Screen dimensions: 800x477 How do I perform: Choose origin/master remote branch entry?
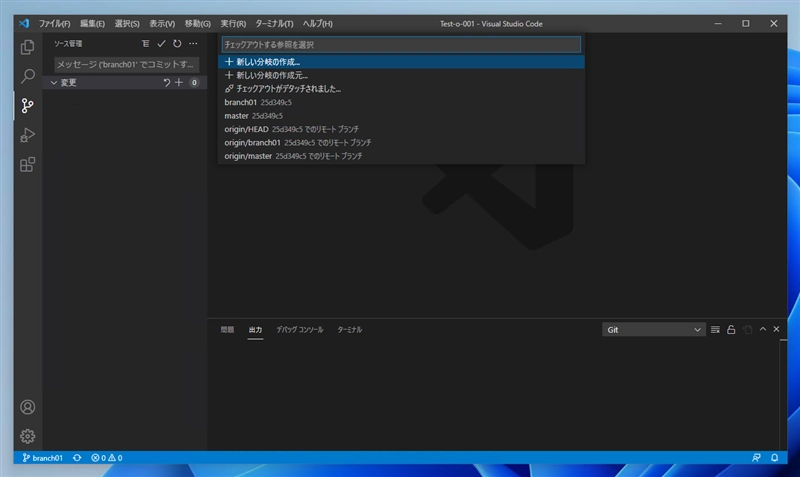click(401, 156)
